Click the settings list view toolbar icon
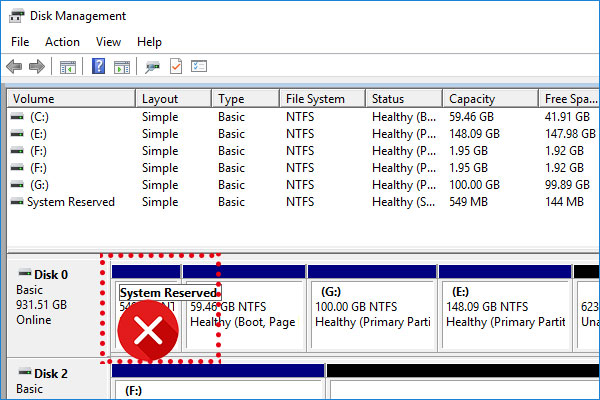 coord(199,66)
